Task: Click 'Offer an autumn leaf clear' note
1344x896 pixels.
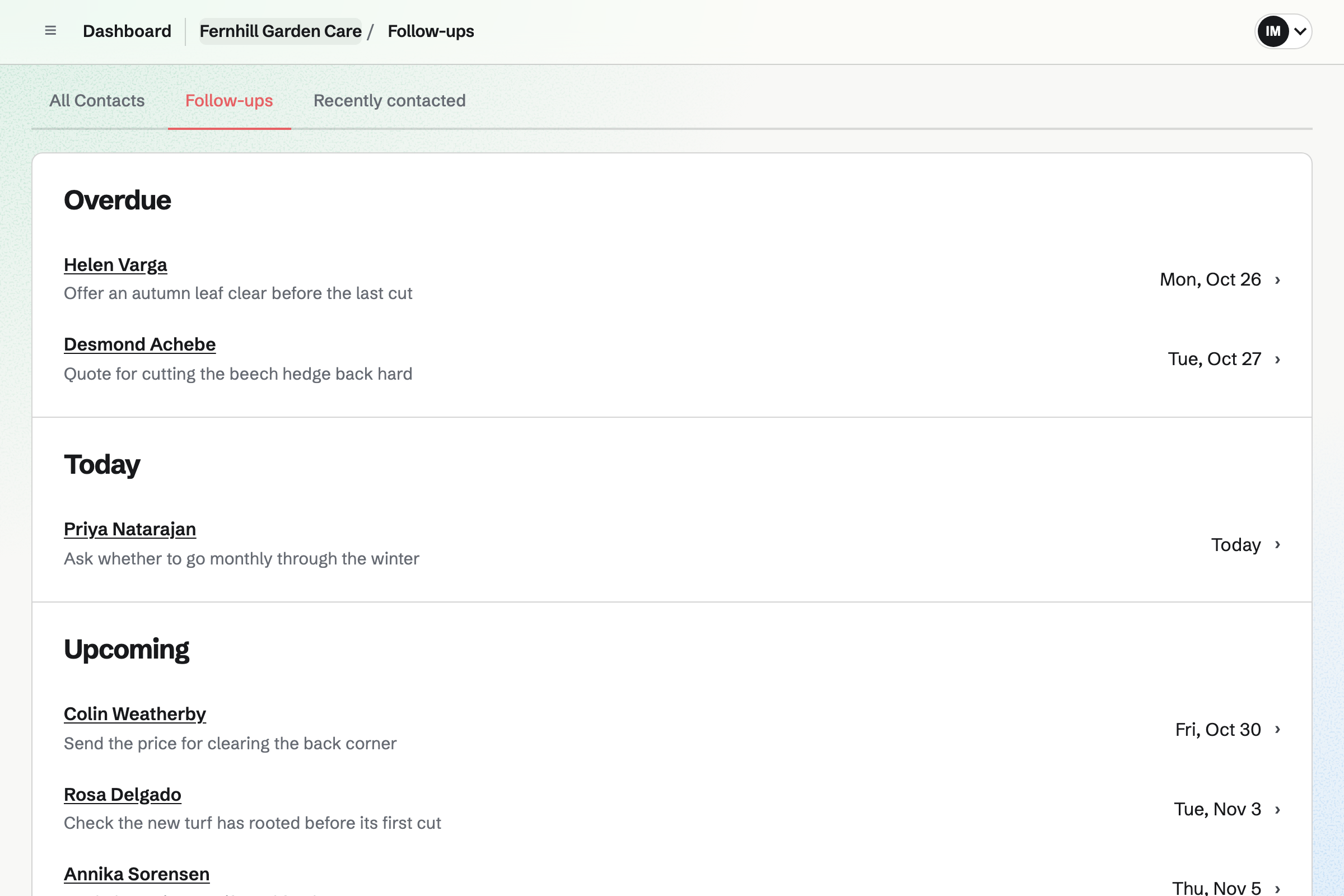Action: coord(237,293)
